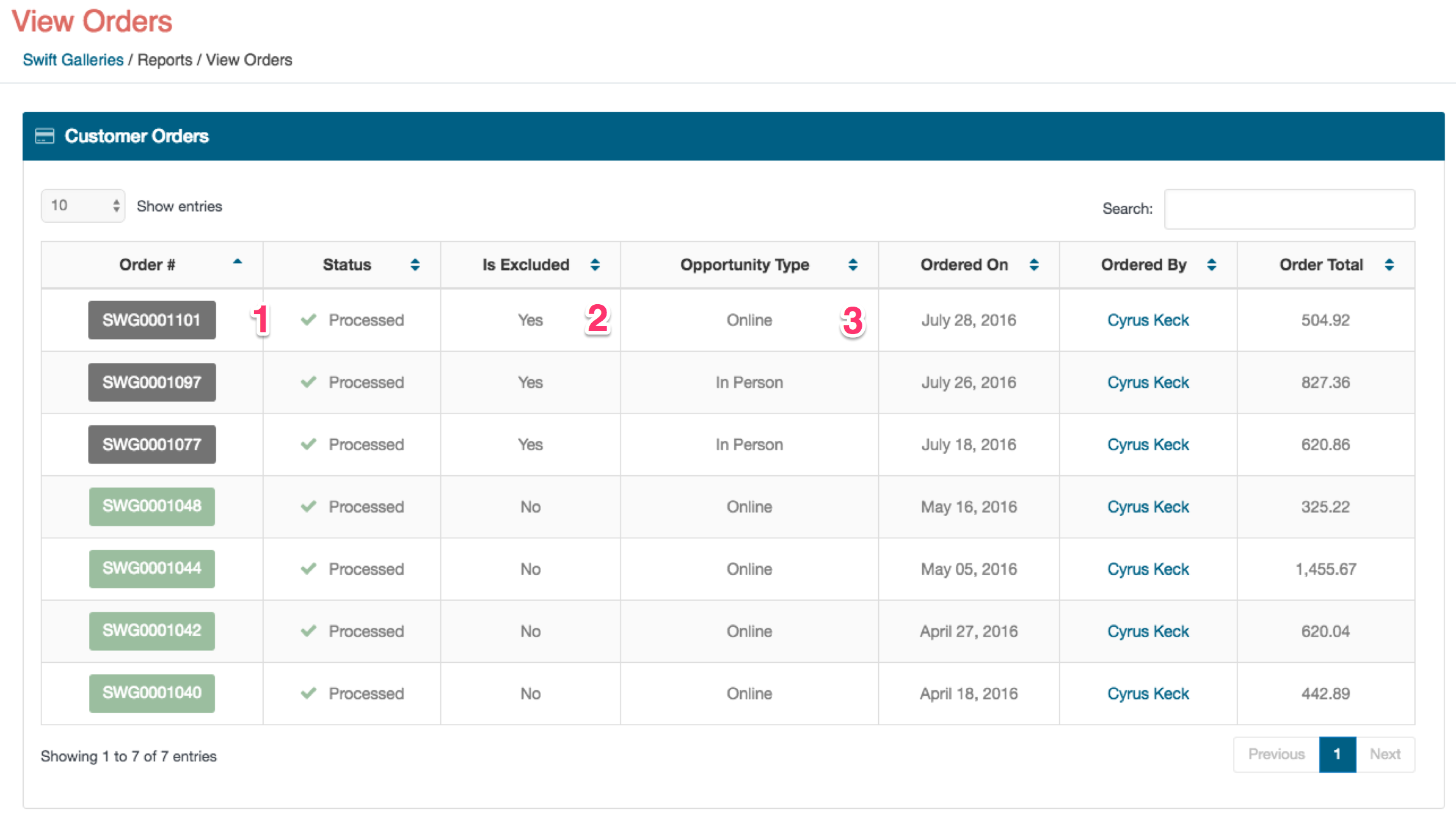The height and width of the screenshot is (821, 1456).
Task: Select the May 16, 2016 date cell
Action: click(x=969, y=507)
